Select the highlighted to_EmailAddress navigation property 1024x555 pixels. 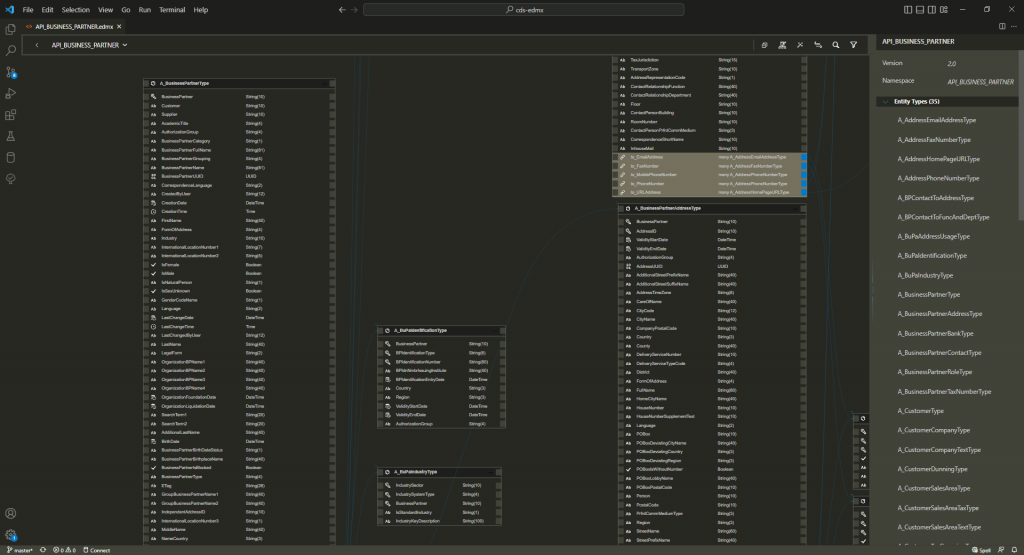click(x=709, y=157)
